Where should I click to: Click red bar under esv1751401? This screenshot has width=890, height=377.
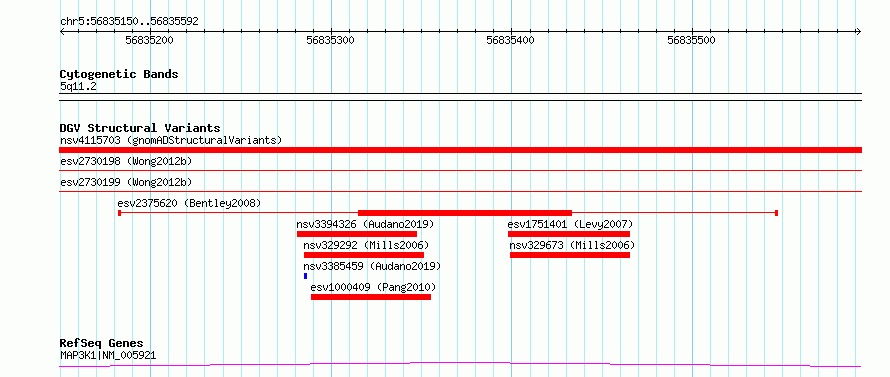pyautogui.click(x=569, y=234)
